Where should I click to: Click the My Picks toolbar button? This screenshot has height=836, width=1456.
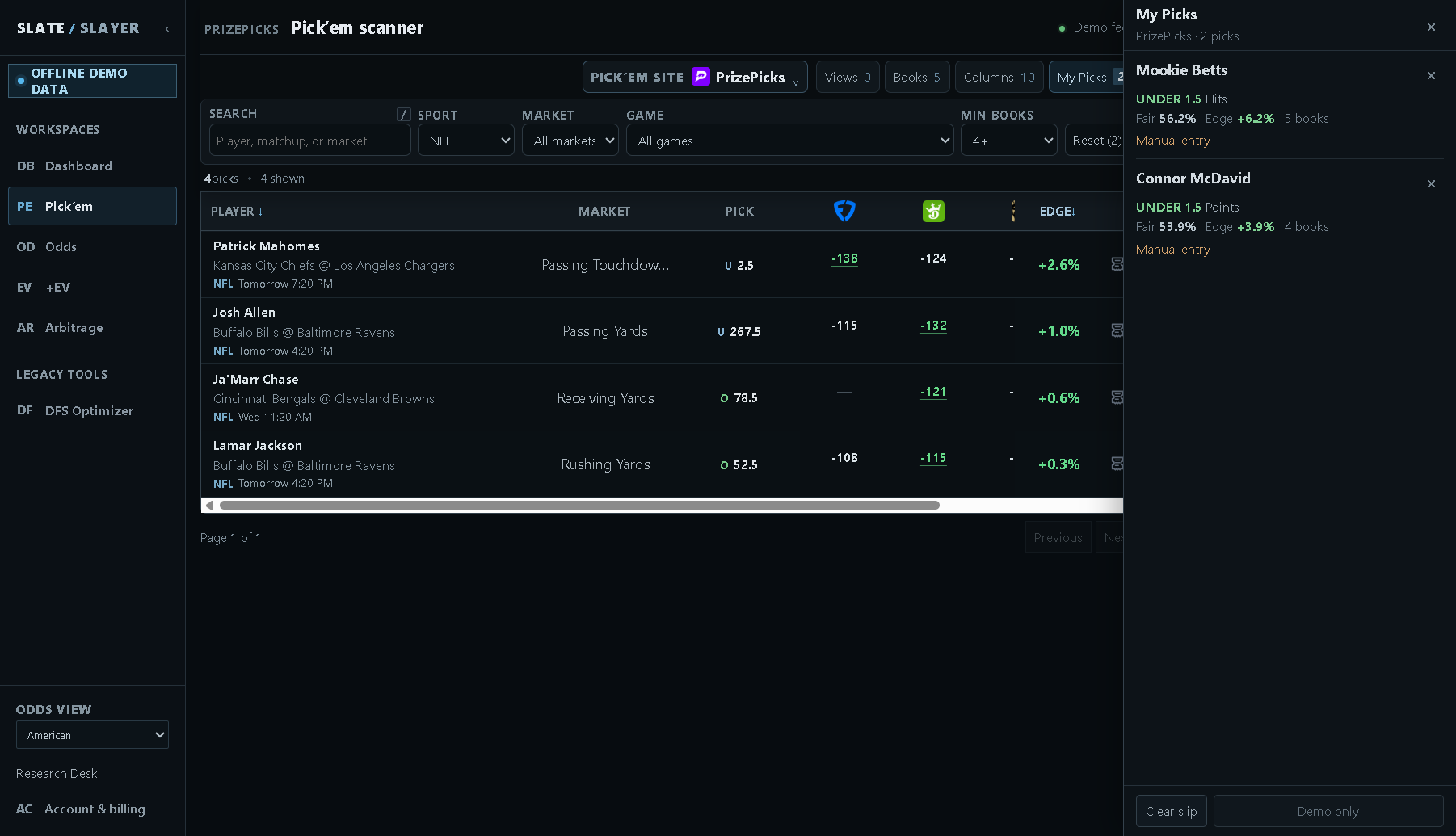[x=1086, y=77]
